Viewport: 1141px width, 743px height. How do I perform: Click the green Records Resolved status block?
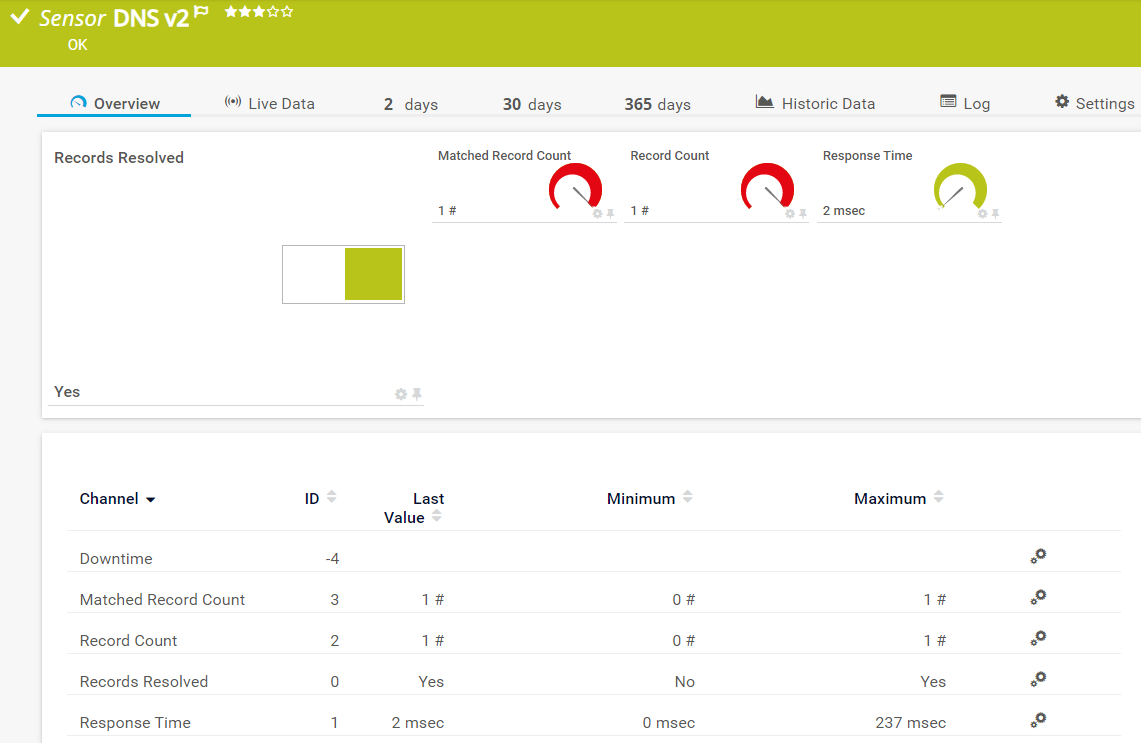click(x=373, y=275)
